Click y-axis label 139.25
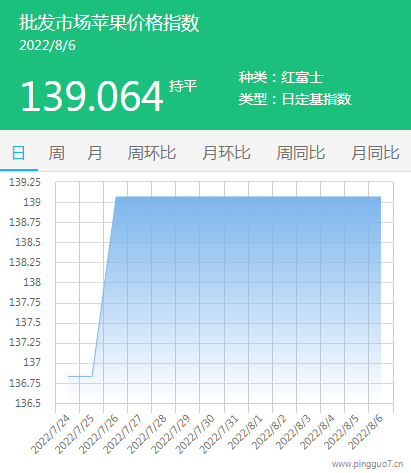The height and width of the screenshot is (473, 411). [25, 182]
